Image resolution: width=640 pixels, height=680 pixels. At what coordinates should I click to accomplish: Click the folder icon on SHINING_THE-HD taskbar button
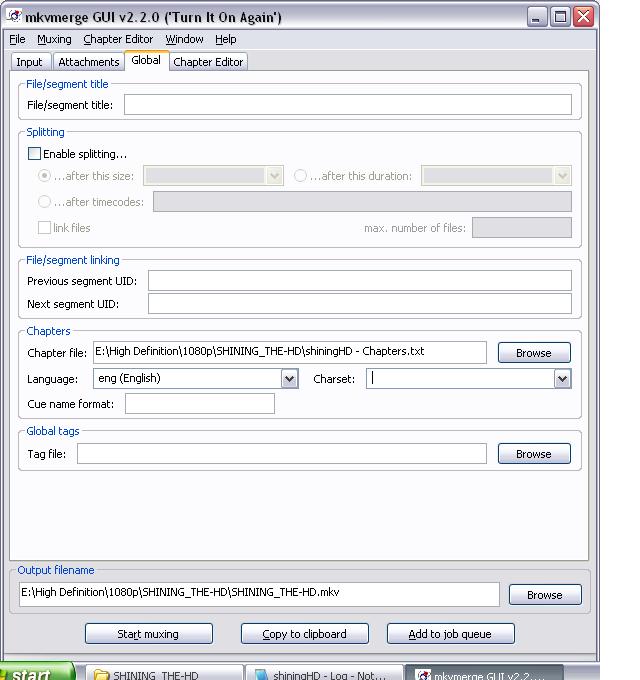coord(101,674)
